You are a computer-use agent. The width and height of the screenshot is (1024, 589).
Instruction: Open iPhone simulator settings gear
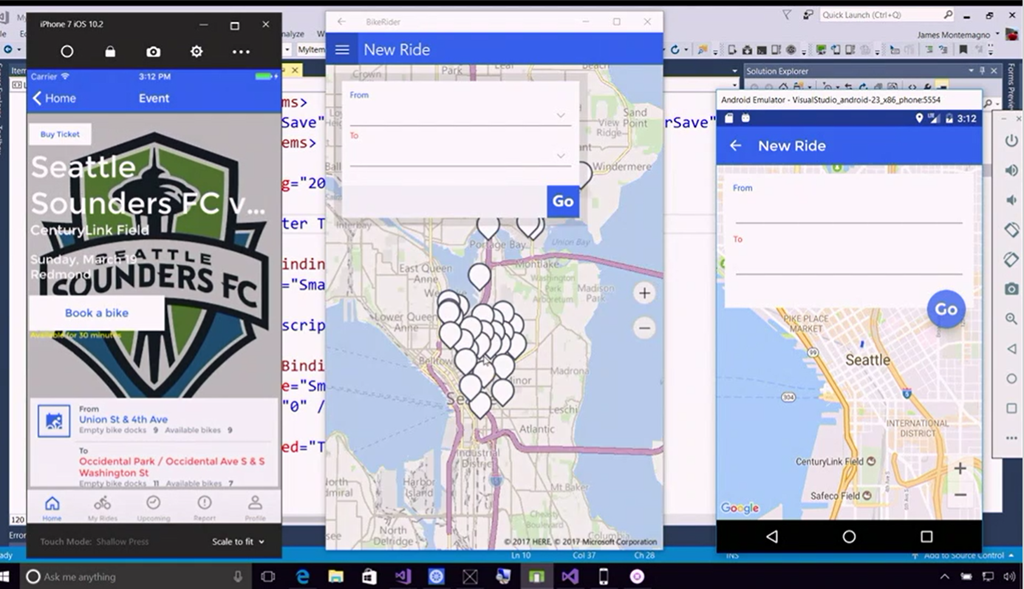point(197,52)
